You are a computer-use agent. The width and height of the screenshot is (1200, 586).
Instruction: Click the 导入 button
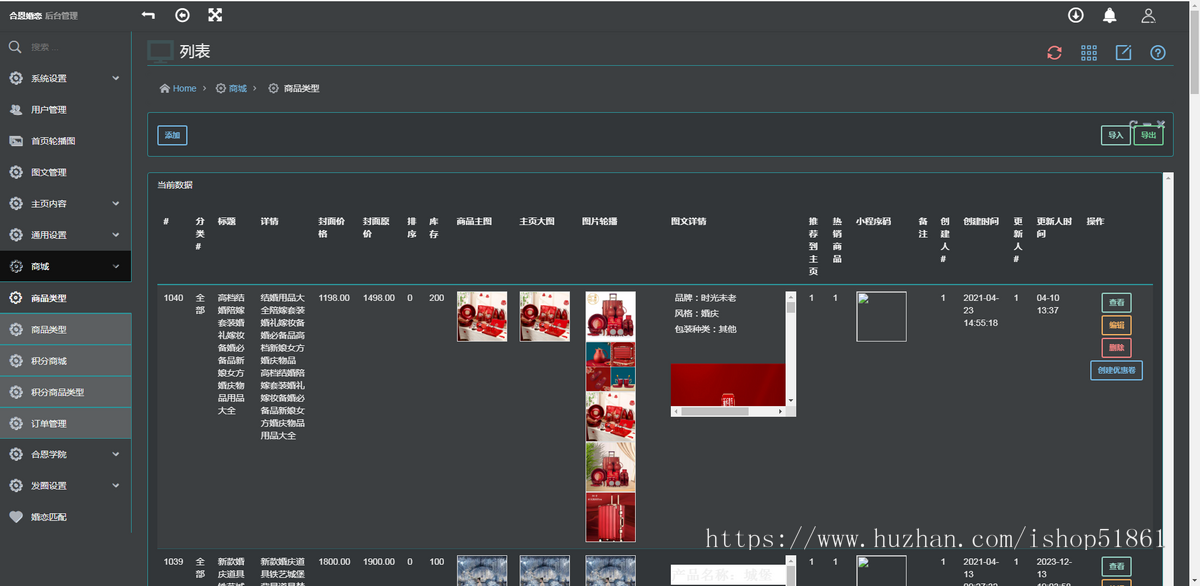point(1115,135)
